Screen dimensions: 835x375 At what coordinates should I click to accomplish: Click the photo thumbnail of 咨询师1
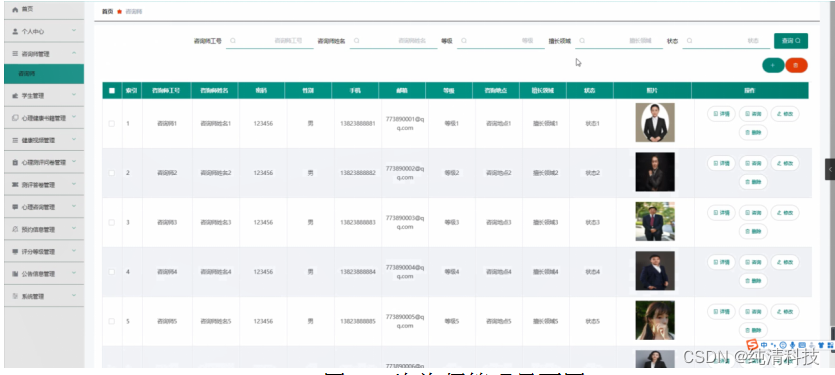(655, 123)
